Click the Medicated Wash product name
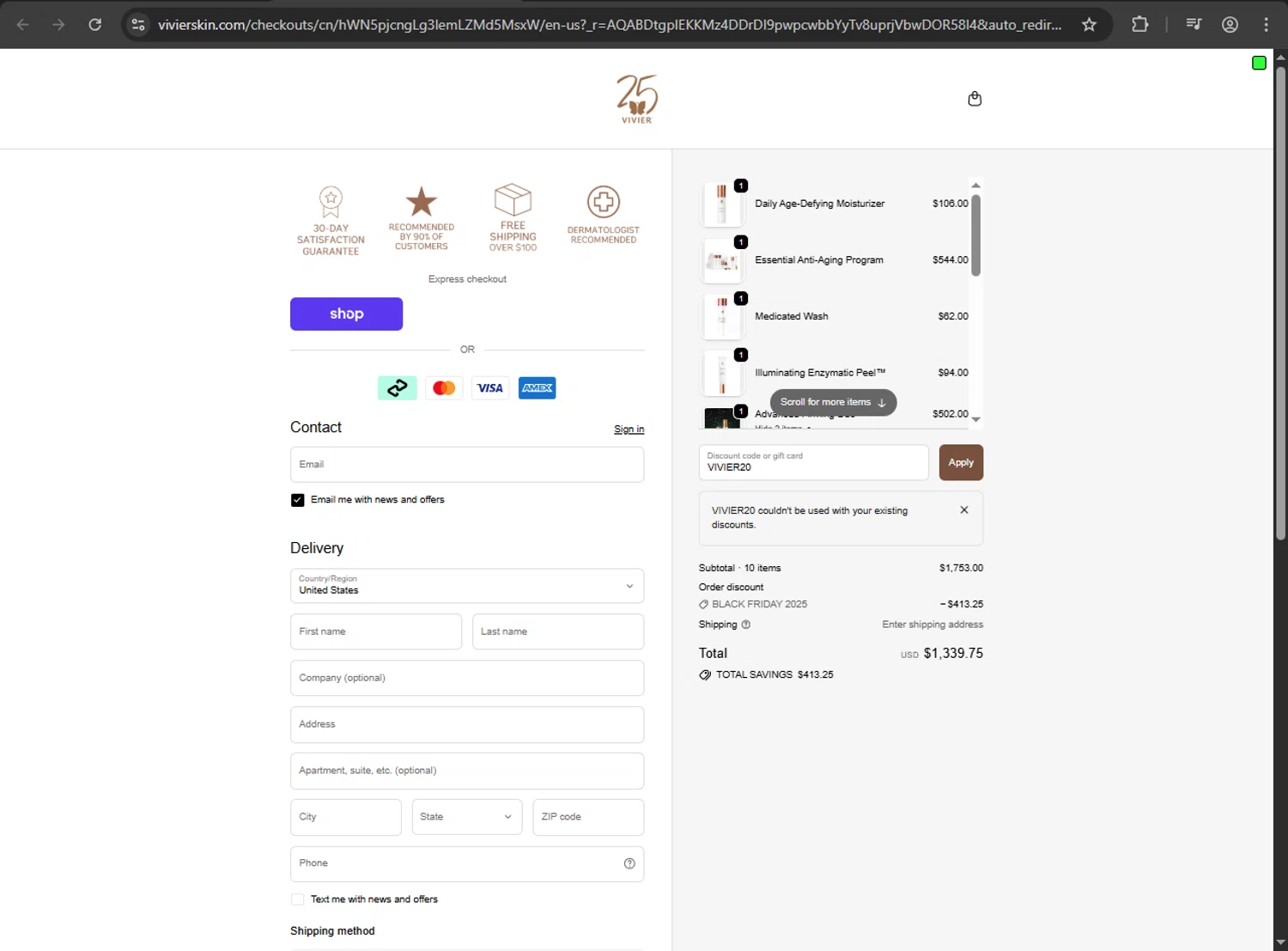Screen dimensions: 1288x951 click(x=792, y=316)
